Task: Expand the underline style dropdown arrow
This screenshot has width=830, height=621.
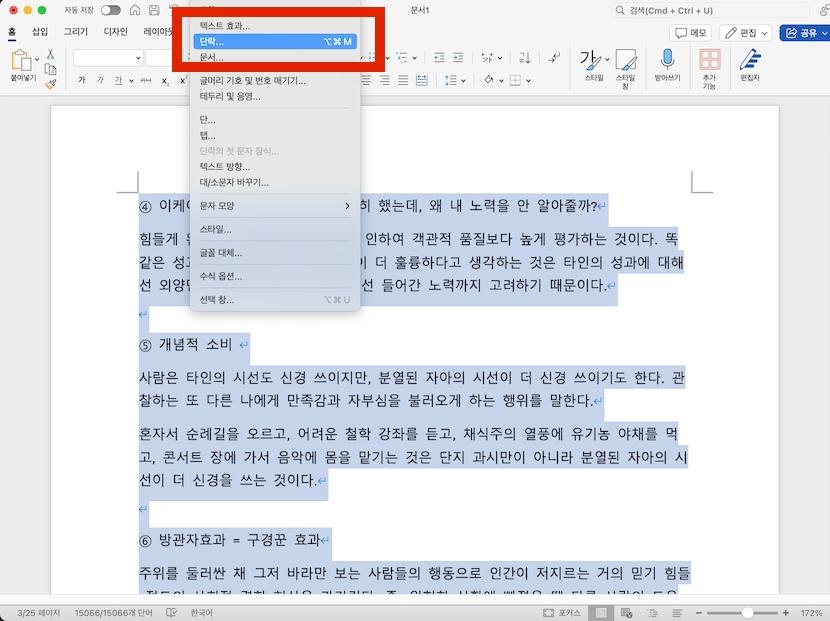Action: [x=131, y=81]
